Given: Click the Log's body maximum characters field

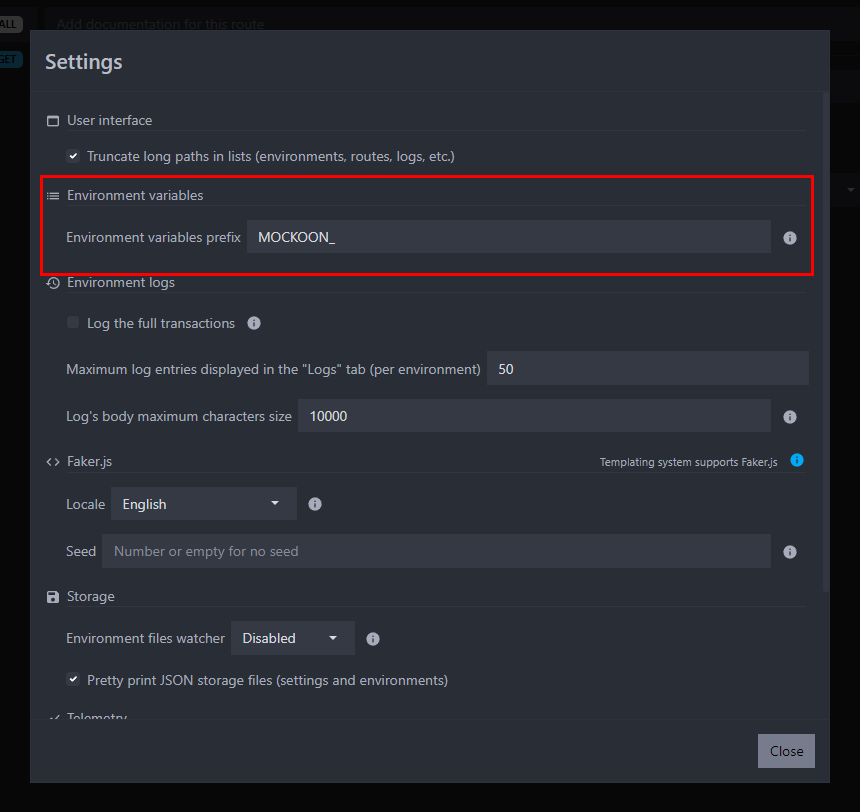Looking at the screenshot, I should coord(534,416).
